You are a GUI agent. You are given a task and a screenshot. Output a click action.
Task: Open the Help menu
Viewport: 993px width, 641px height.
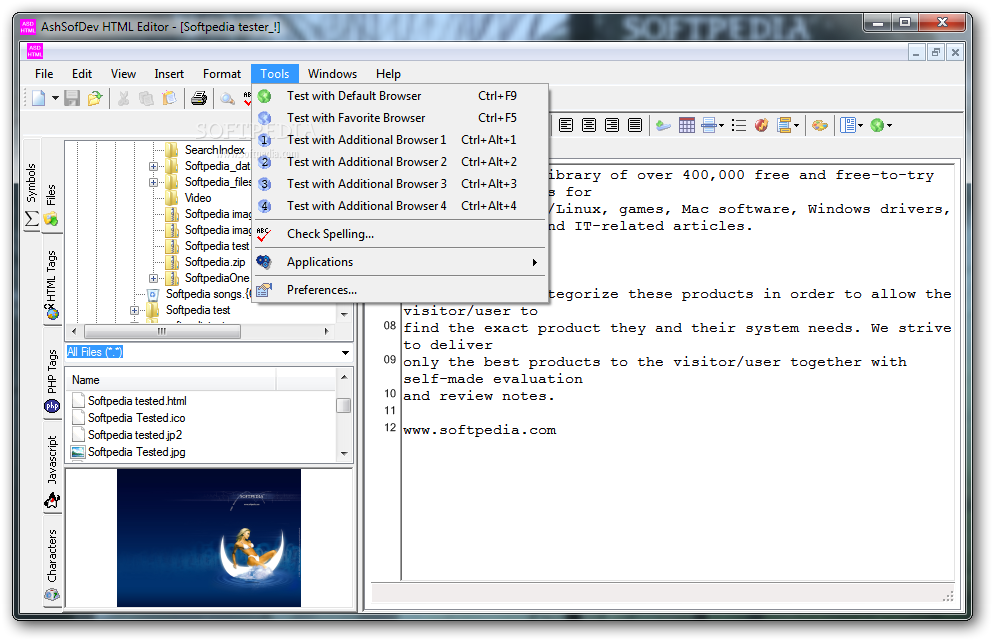pos(388,74)
